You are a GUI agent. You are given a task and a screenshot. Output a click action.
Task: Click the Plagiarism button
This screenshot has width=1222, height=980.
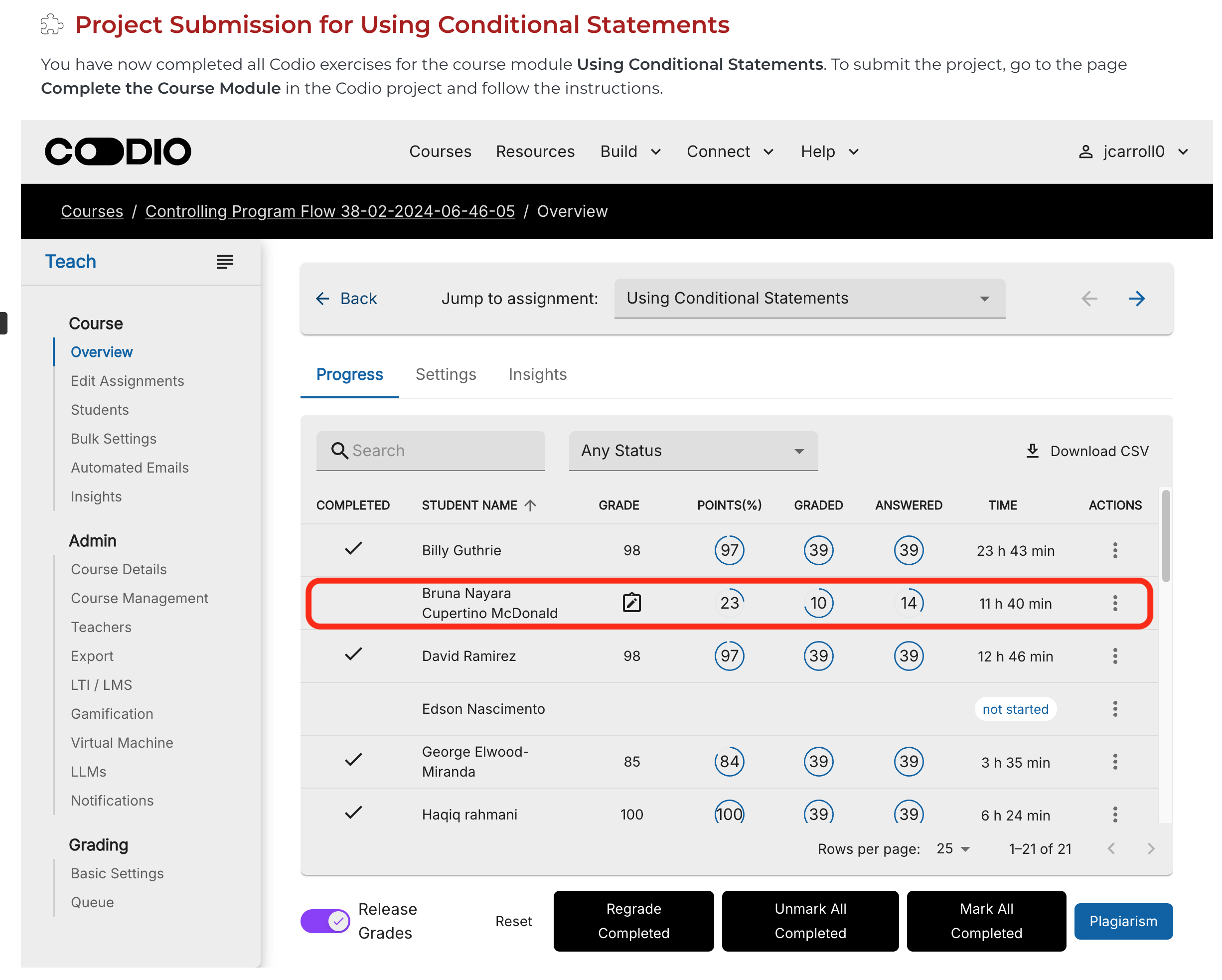pos(1123,921)
